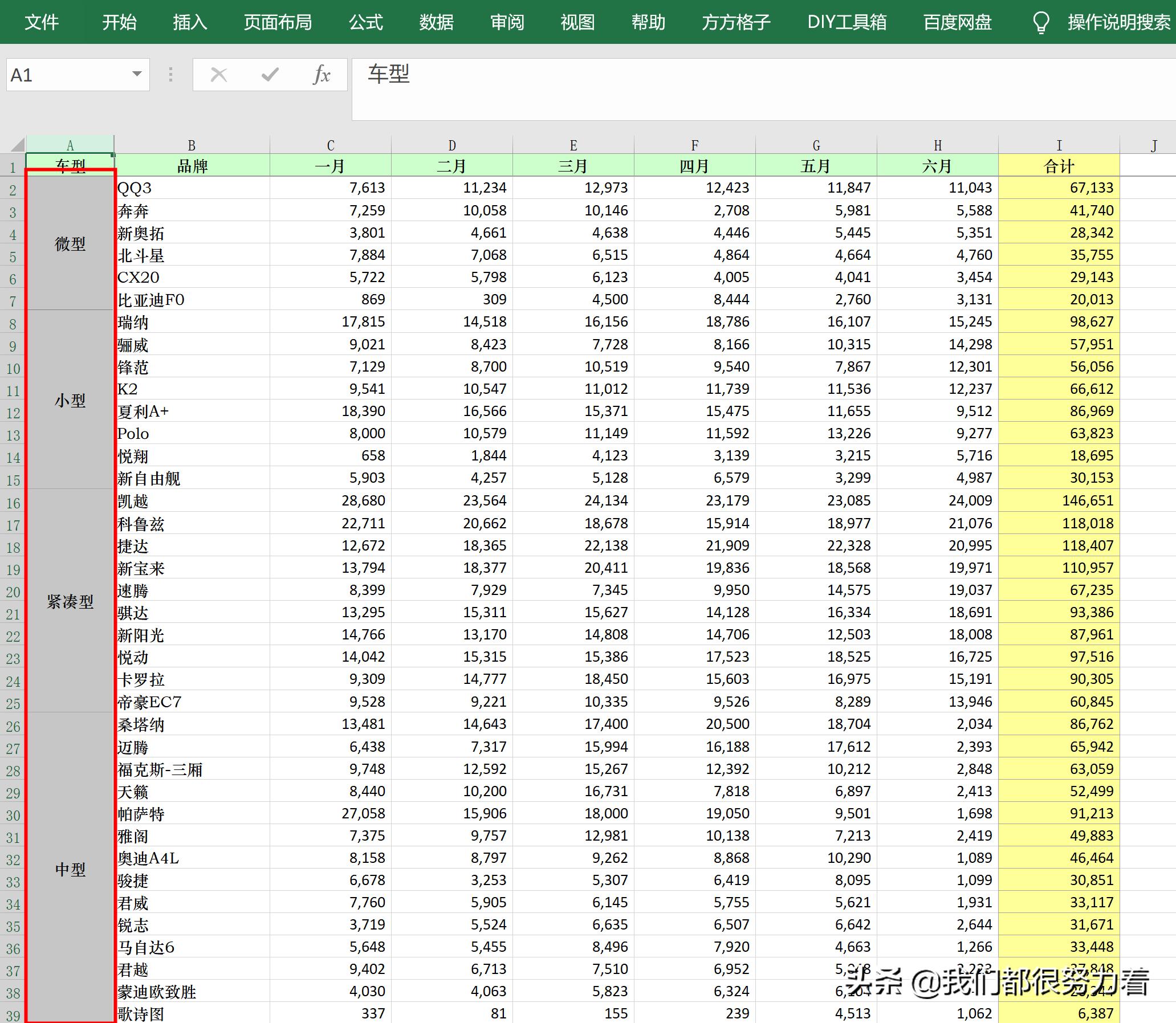
Task: Click the Enter checkmark icon near the formula bar
Action: 270,74
